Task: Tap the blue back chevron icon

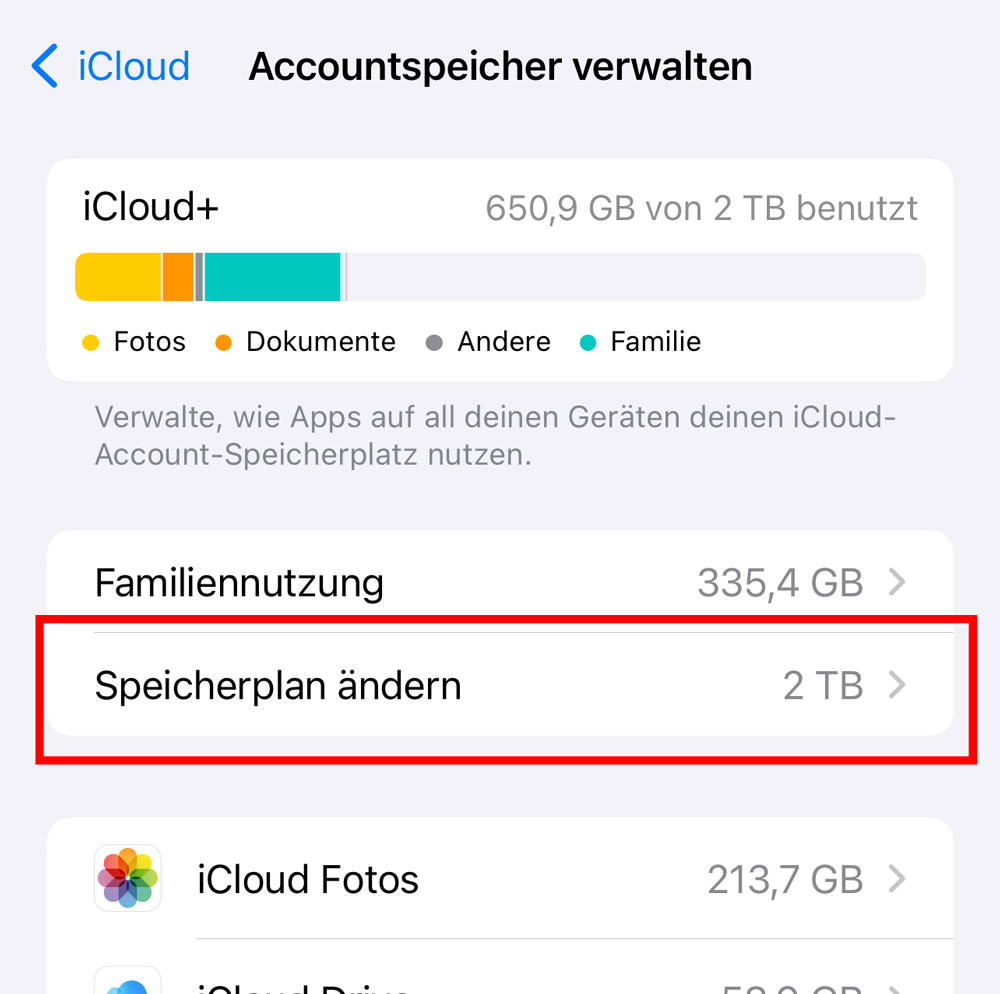Action: tap(45, 66)
